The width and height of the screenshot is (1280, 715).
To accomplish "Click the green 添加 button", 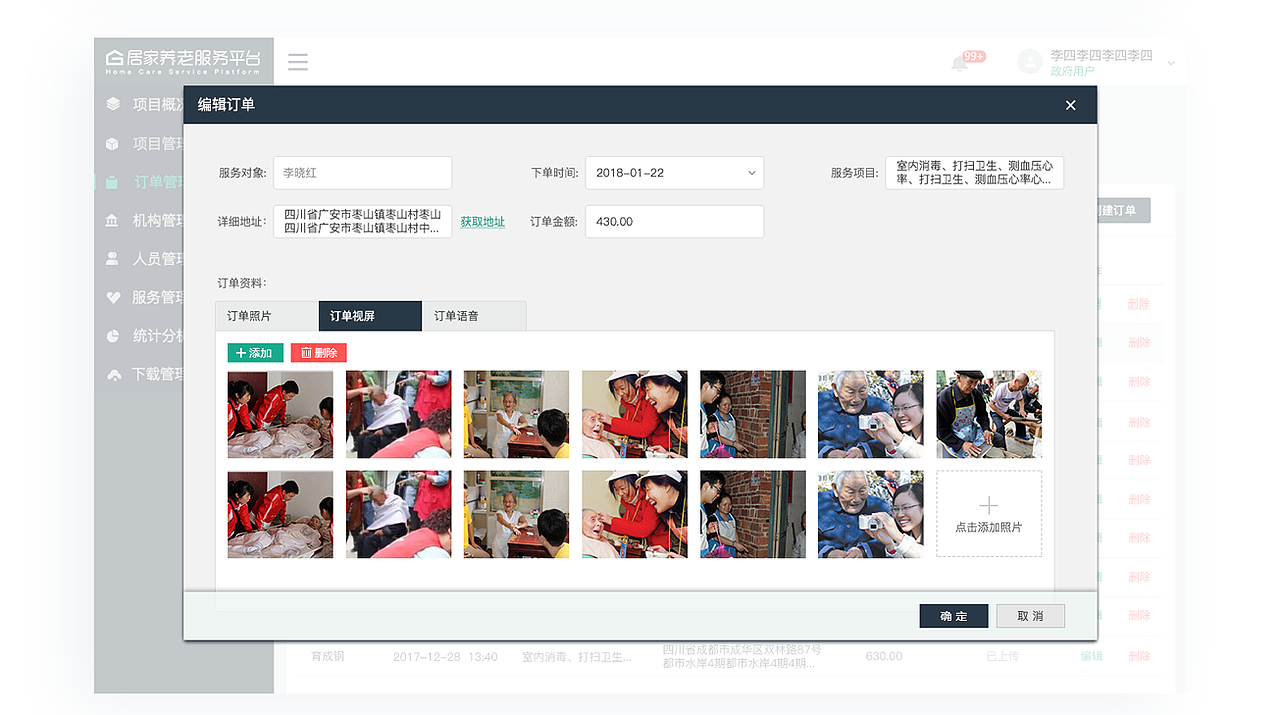I will click(x=254, y=352).
